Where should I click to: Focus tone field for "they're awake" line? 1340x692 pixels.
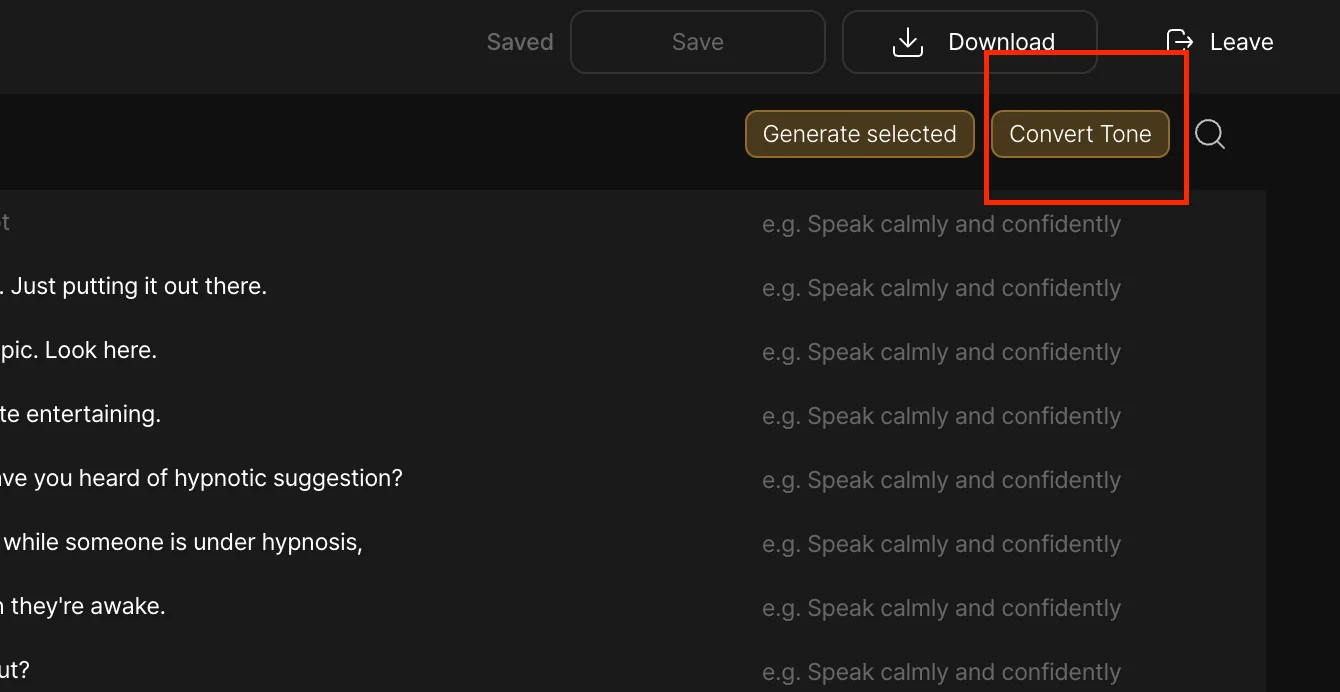(941, 608)
